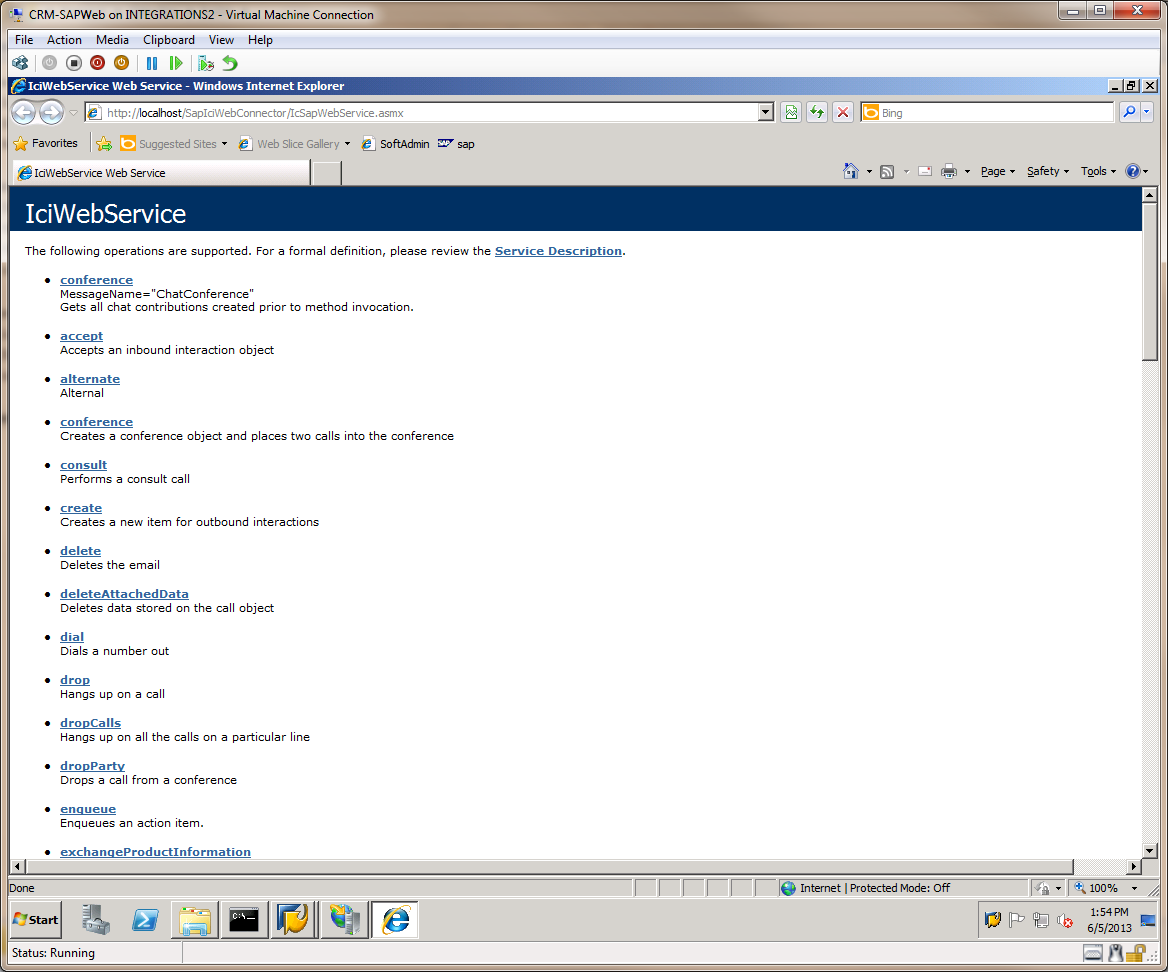Open the Action menu

(65, 40)
